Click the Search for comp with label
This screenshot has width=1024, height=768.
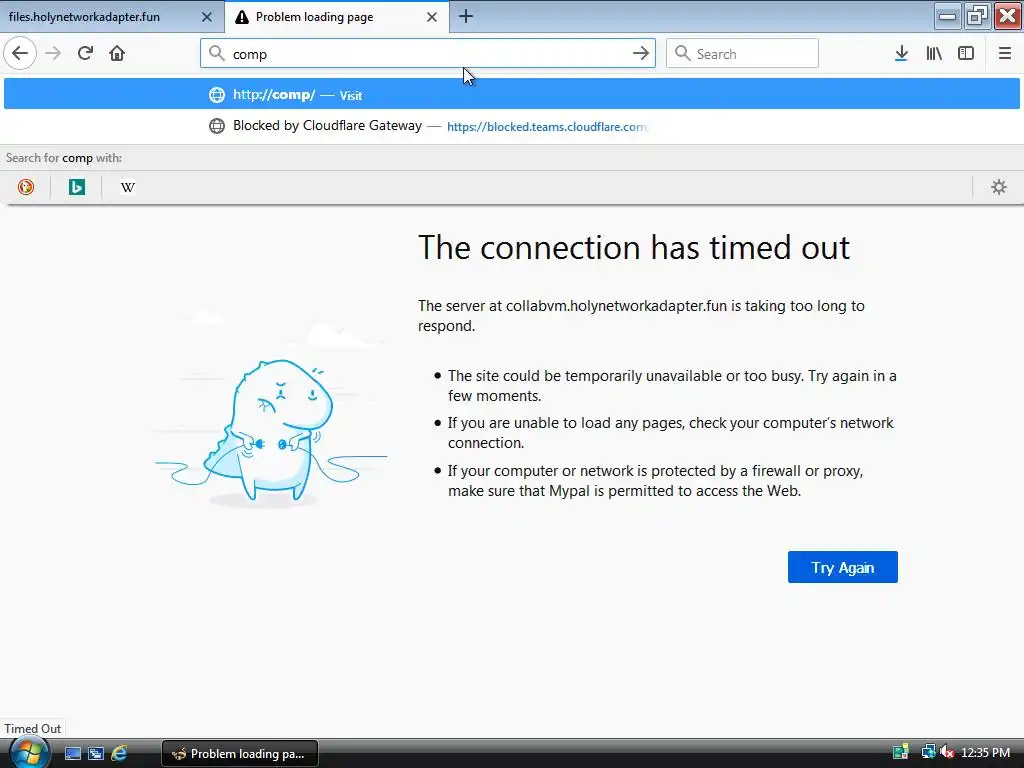(63, 158)
